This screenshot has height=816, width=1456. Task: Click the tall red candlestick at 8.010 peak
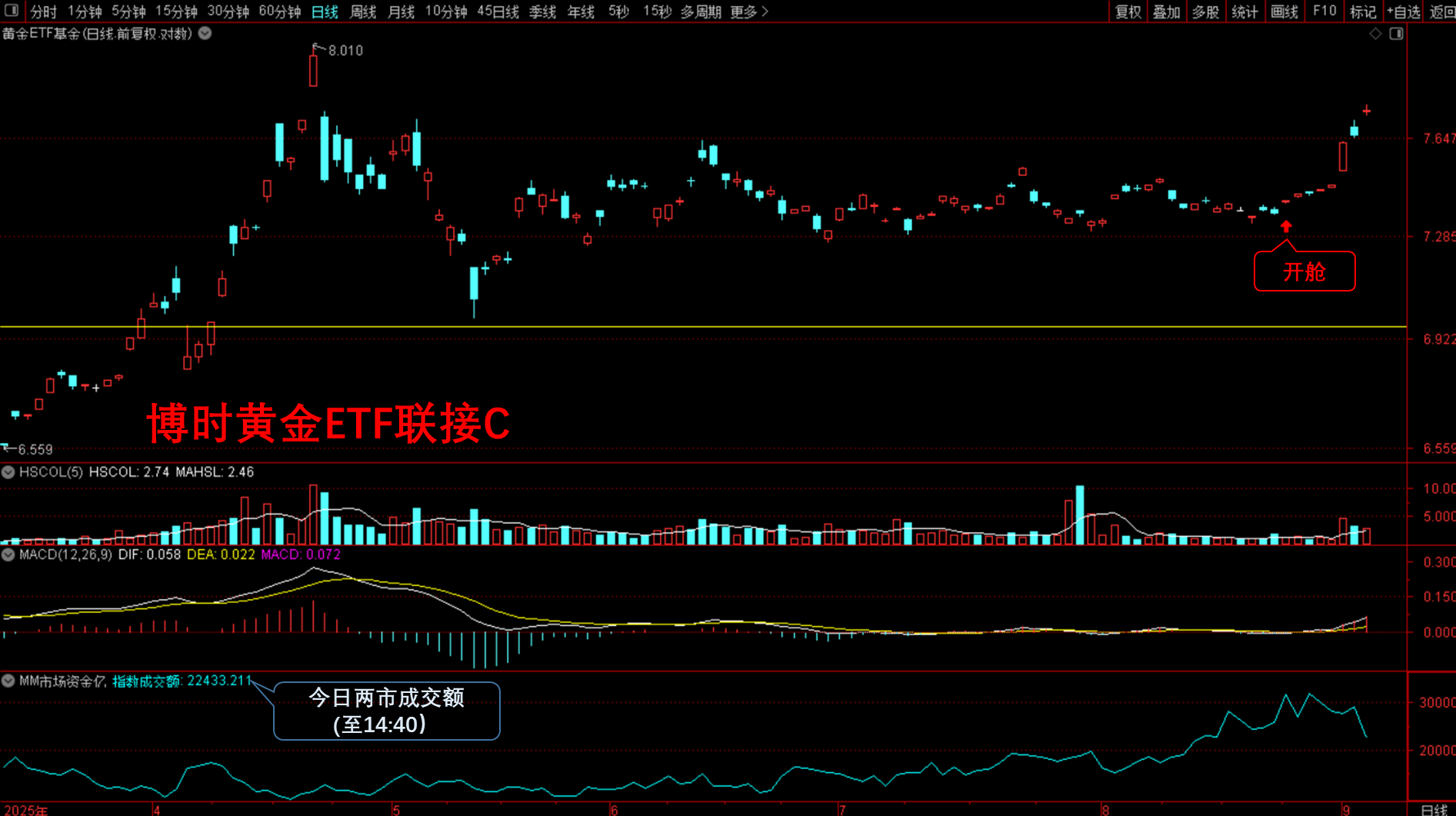[x=313, y=68]
